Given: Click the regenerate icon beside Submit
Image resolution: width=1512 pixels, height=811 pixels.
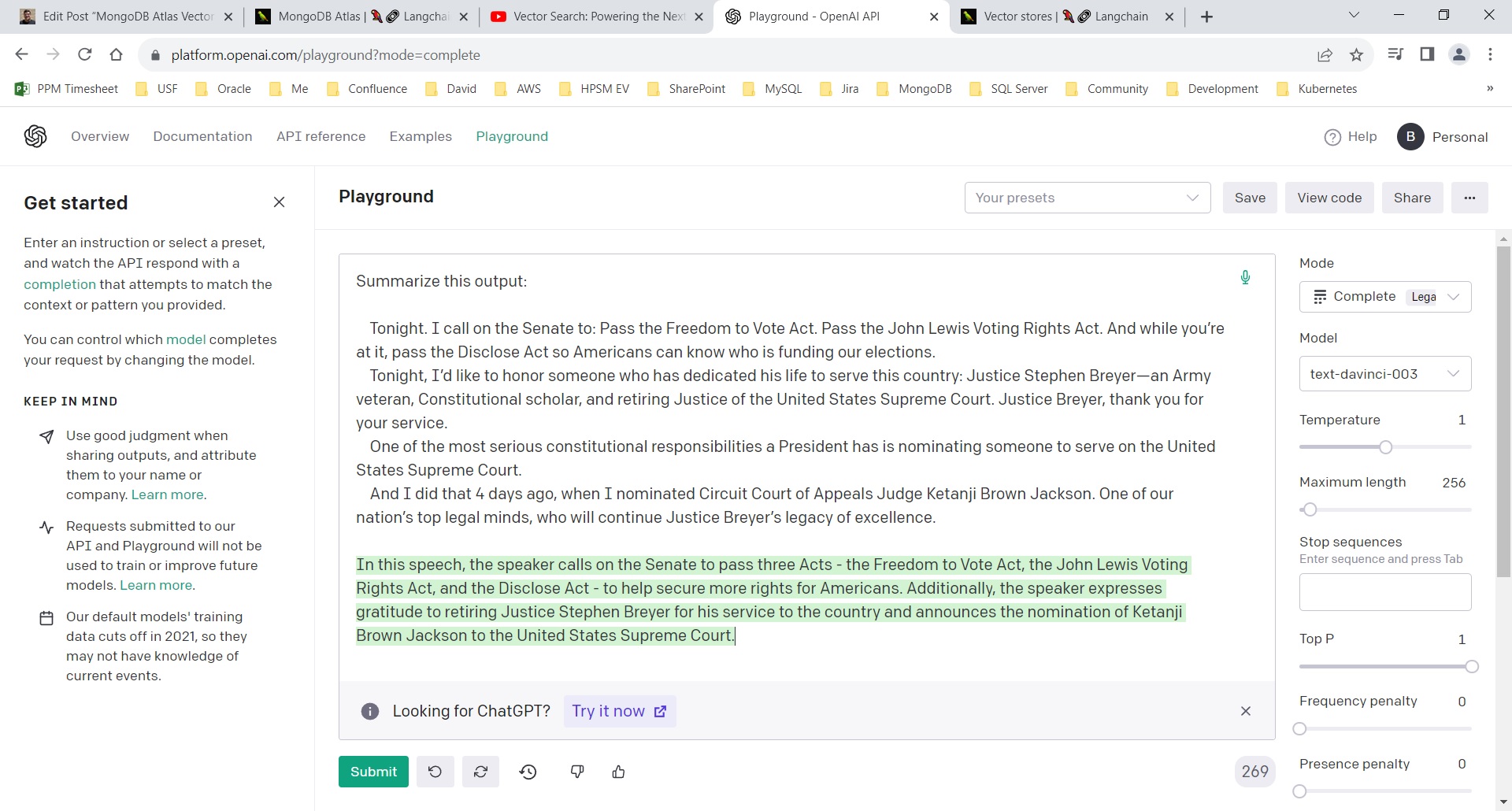Looking at the screenshot, I should (481, 772).
